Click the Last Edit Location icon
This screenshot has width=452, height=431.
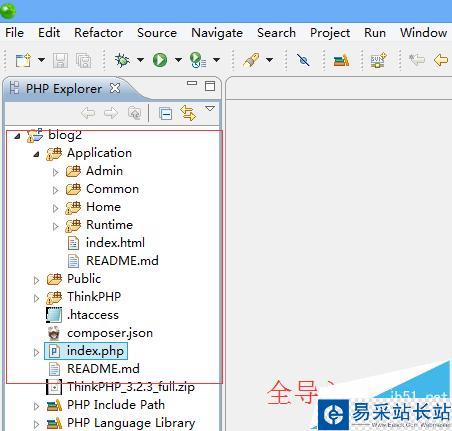[417, 60]
